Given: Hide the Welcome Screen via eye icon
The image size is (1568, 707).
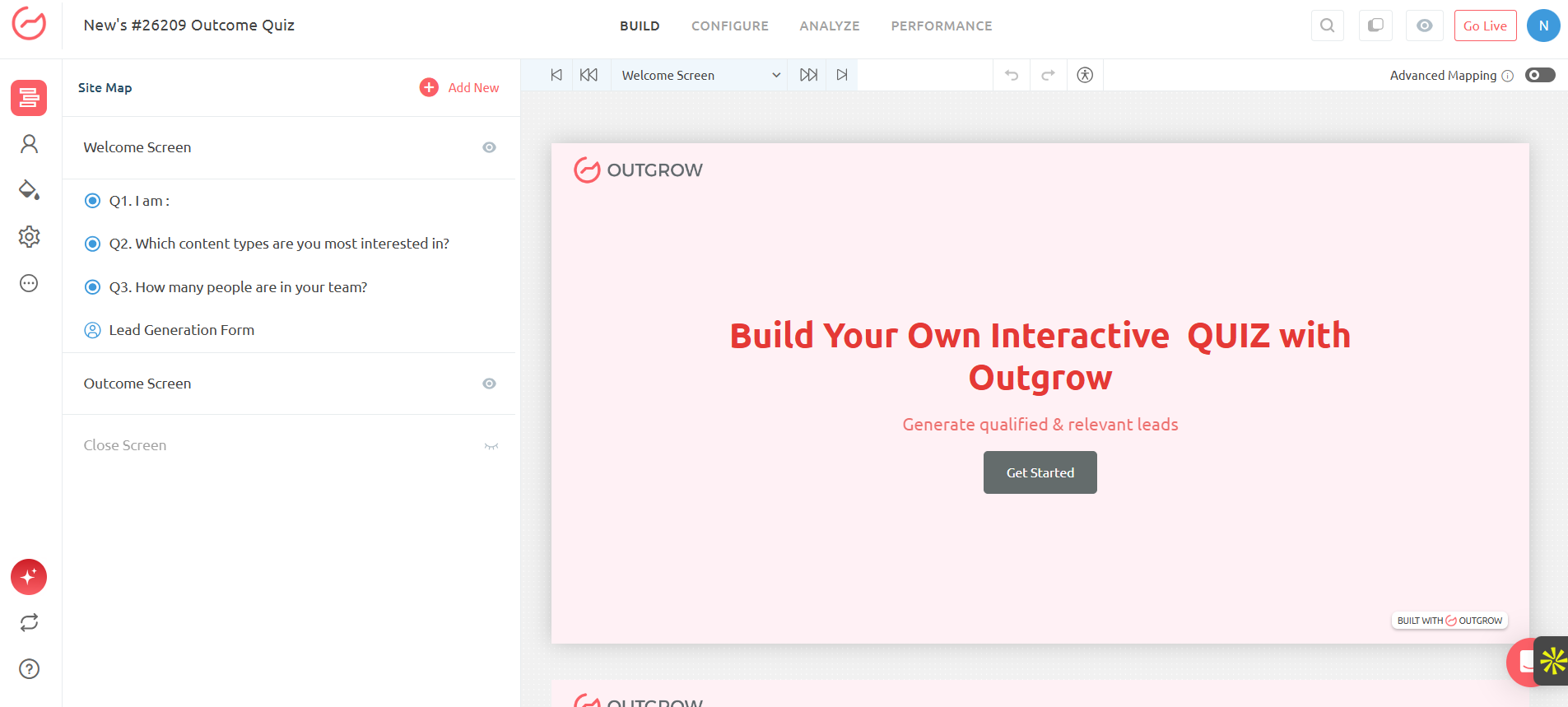Looking at the screenshot, I should click(489, 147).
